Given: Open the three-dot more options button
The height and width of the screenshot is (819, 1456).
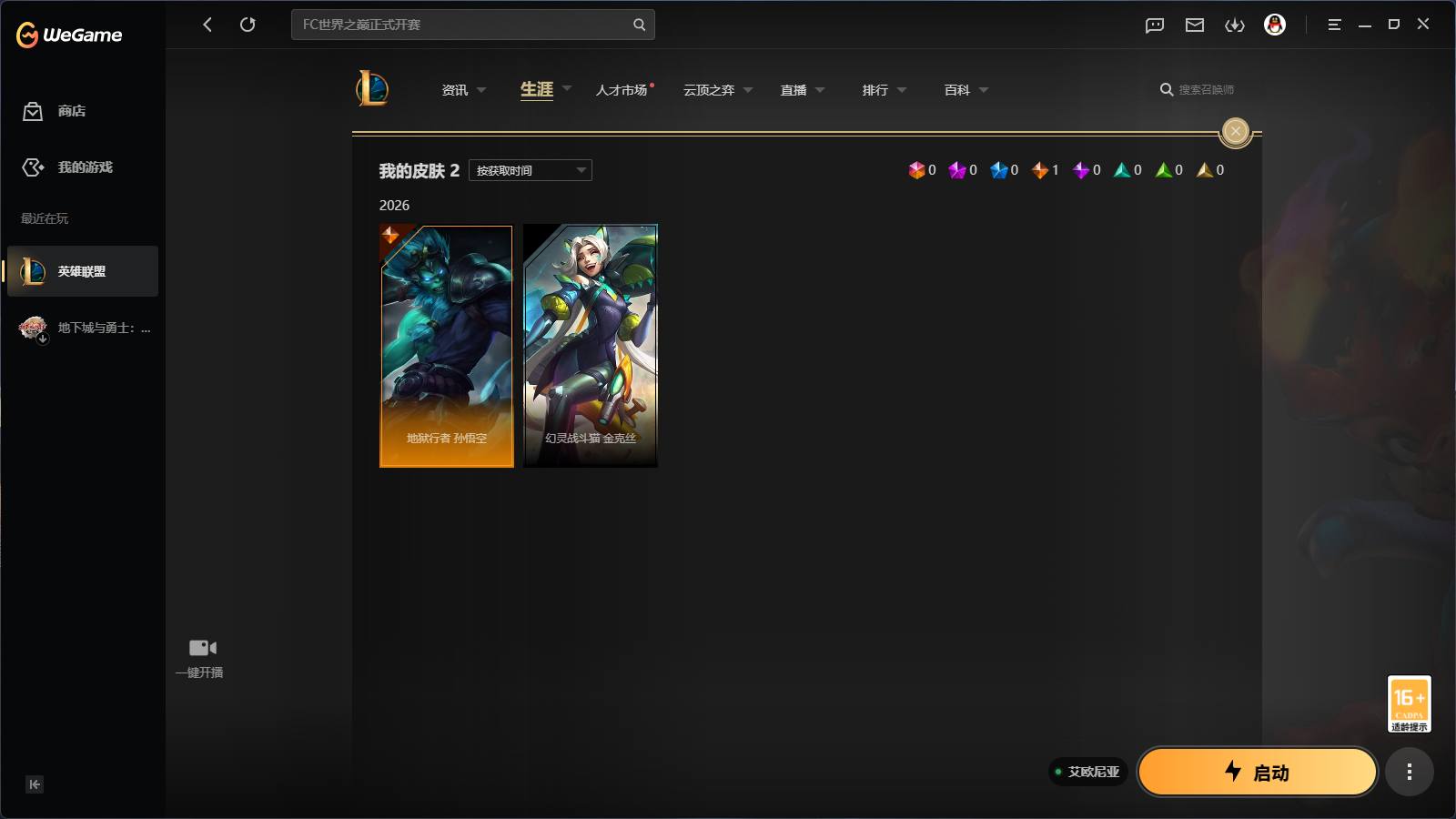Looking at the screenshot, I should click(1409, 773).
